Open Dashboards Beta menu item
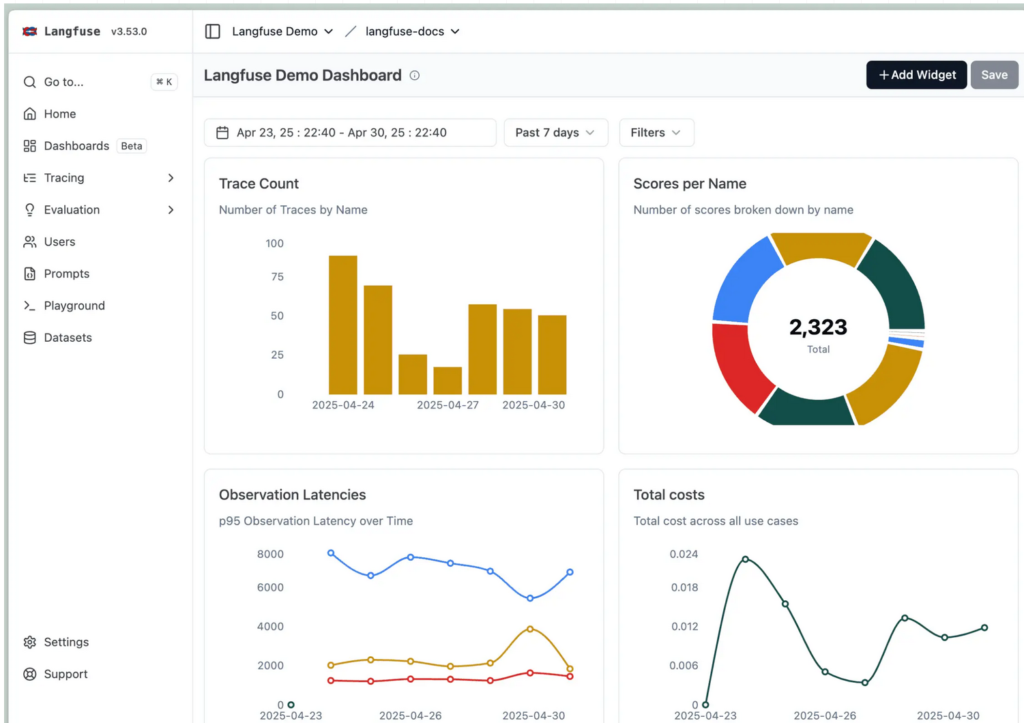 (x=77, y=146)
